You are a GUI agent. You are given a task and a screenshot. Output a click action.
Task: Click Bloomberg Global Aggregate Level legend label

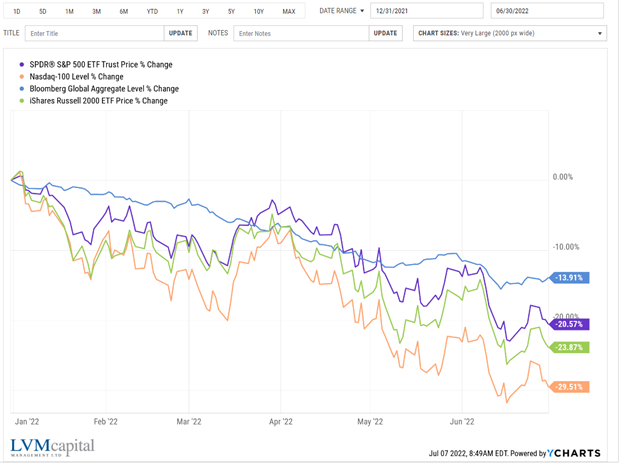pyautogui.click(x=104, y=89)
